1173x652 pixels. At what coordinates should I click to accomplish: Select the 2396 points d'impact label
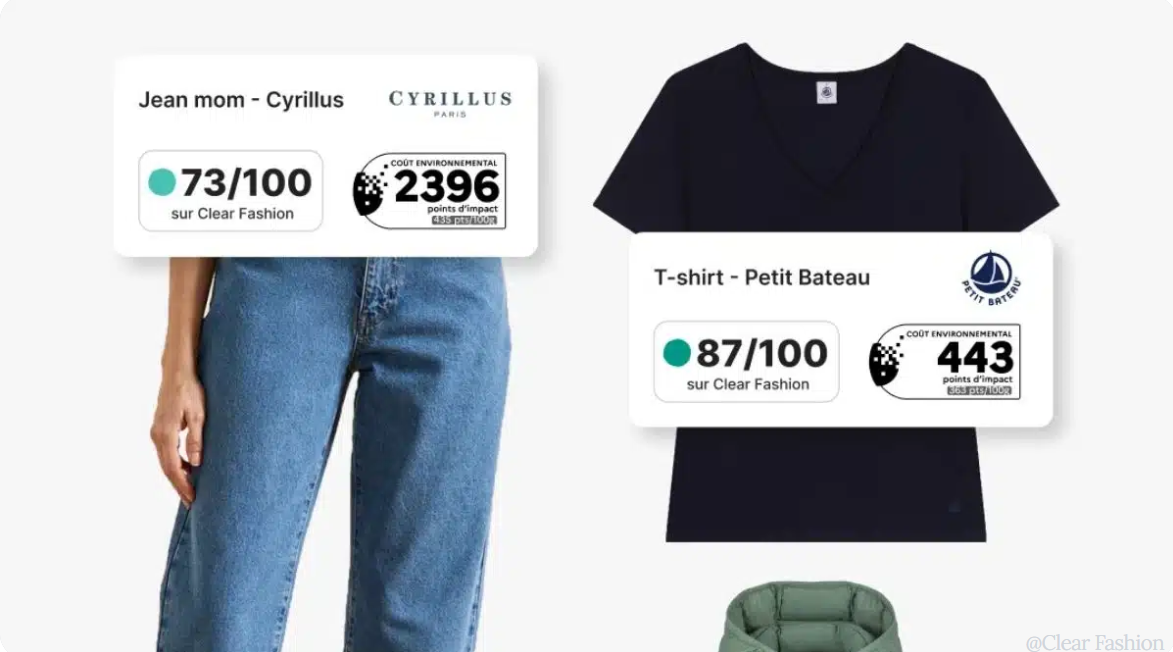pos(429,191)
